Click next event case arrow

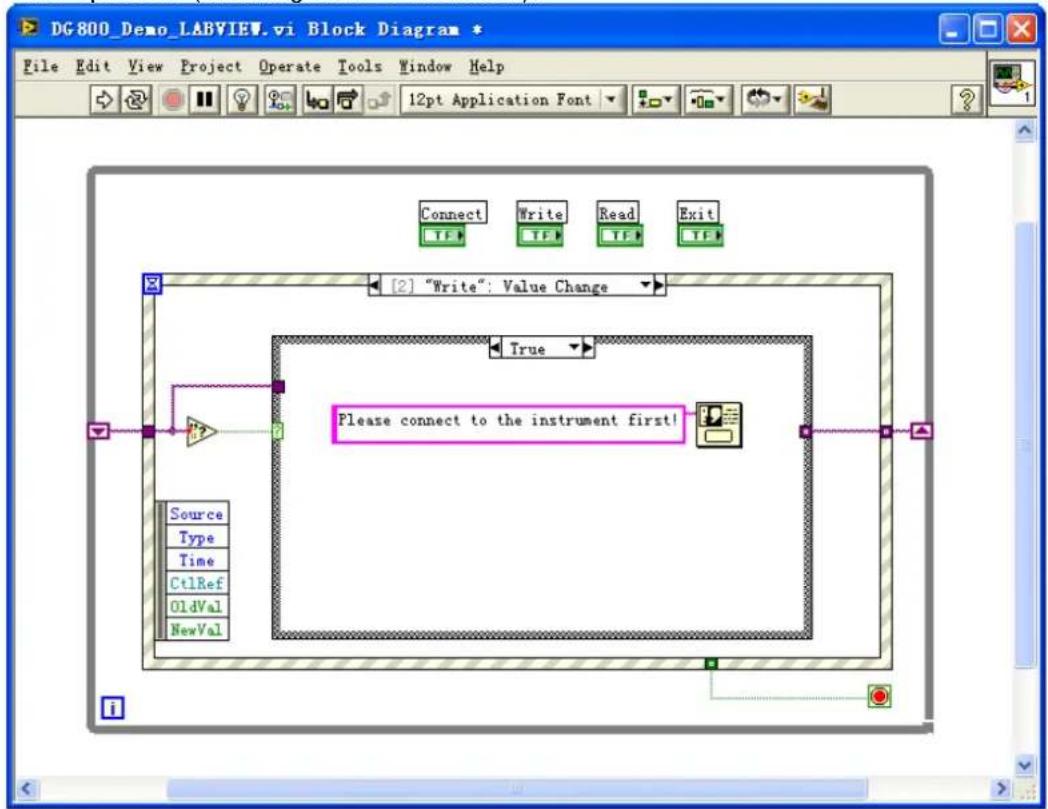point(660,286)
